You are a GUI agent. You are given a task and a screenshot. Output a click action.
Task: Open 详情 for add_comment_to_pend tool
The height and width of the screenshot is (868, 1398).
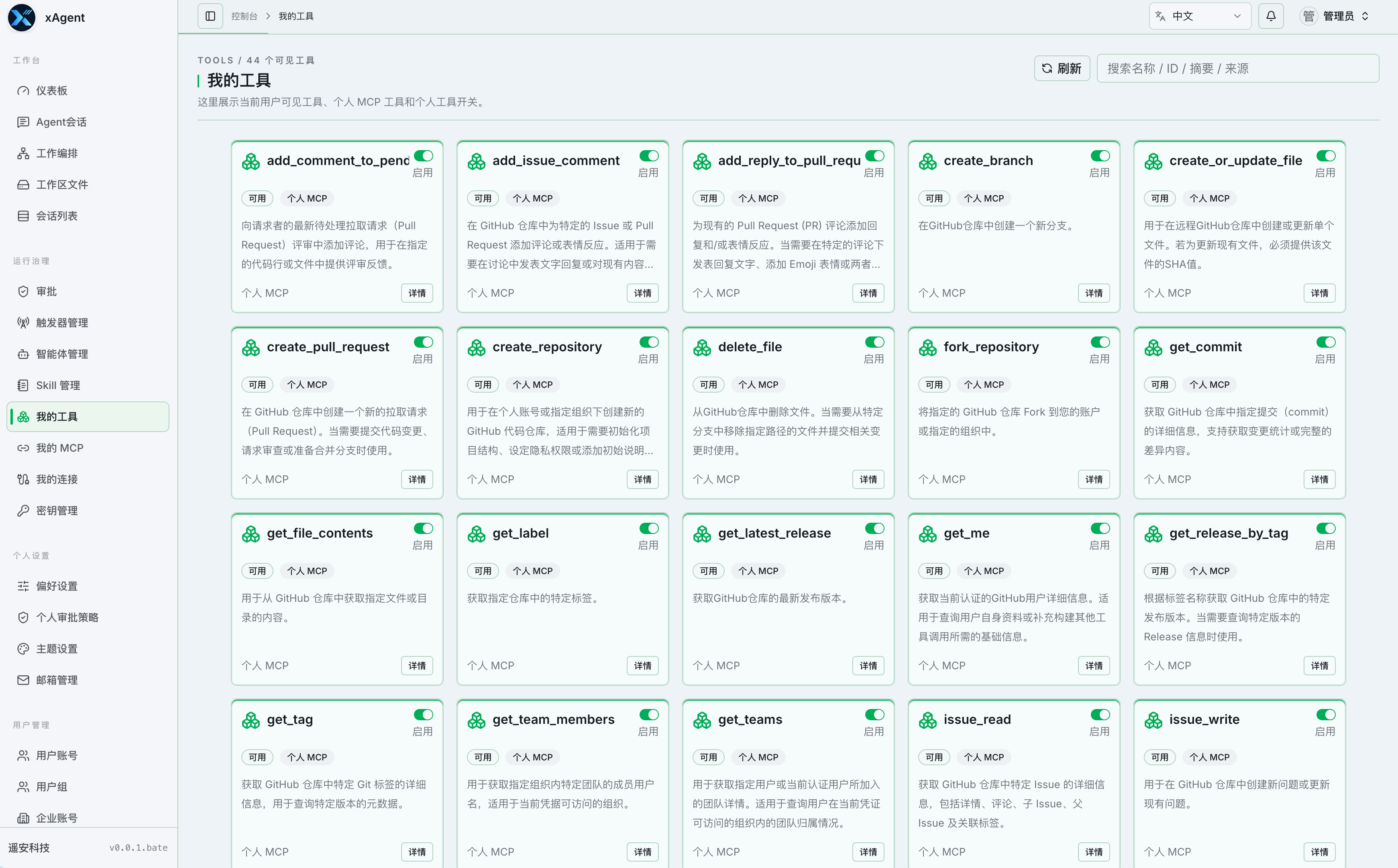coord(417,293)
